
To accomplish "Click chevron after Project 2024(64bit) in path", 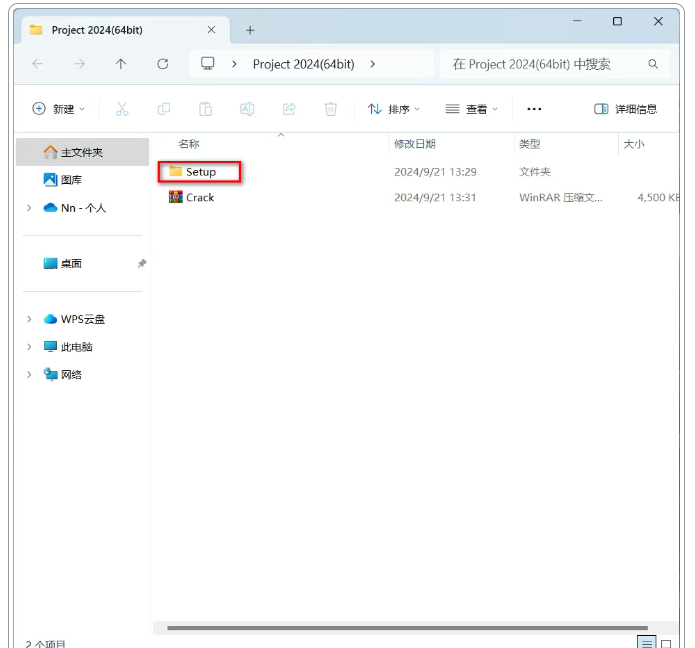I will click(x=373, y=64).
